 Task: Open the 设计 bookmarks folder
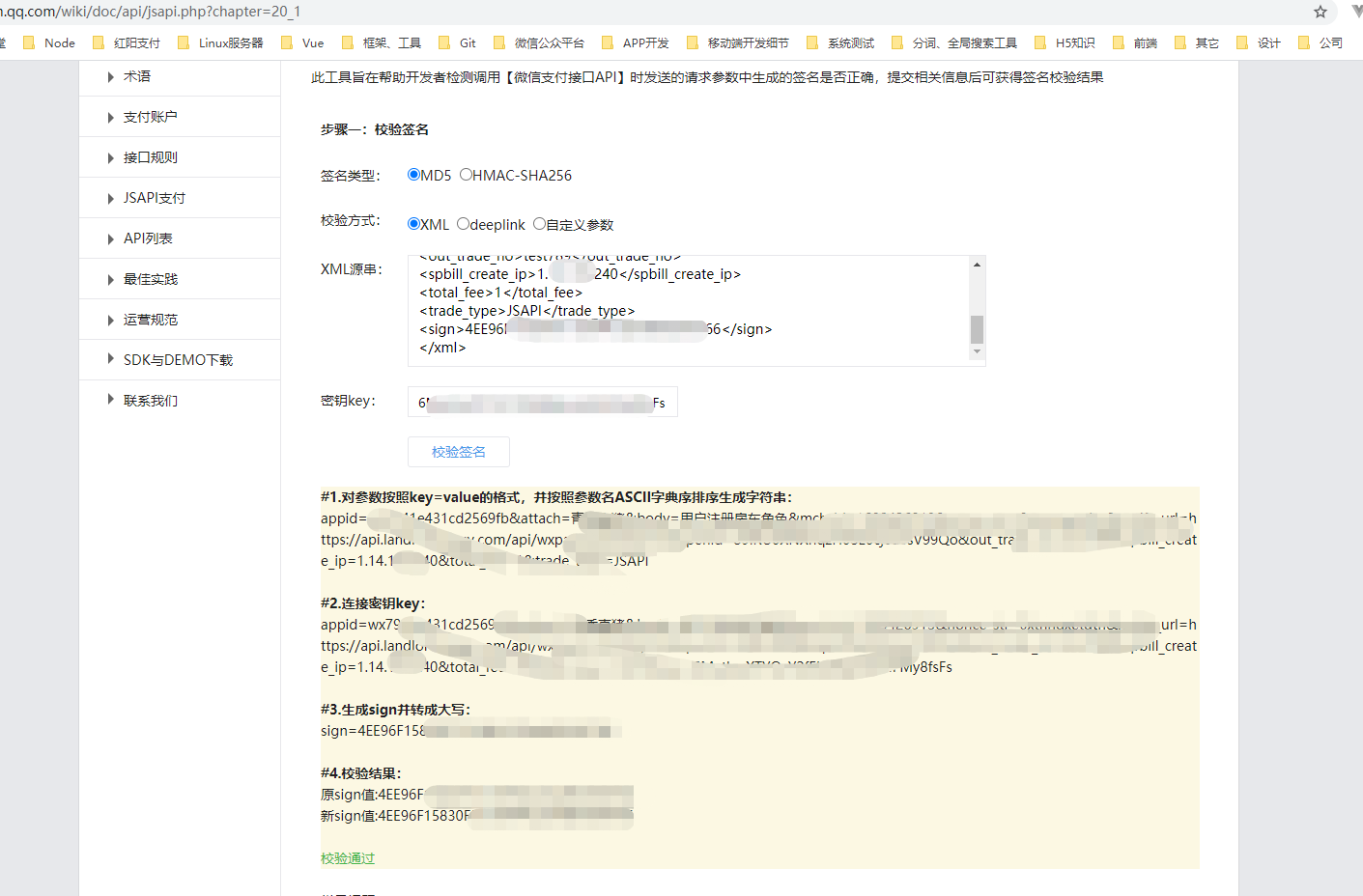tap(1259, 42)
